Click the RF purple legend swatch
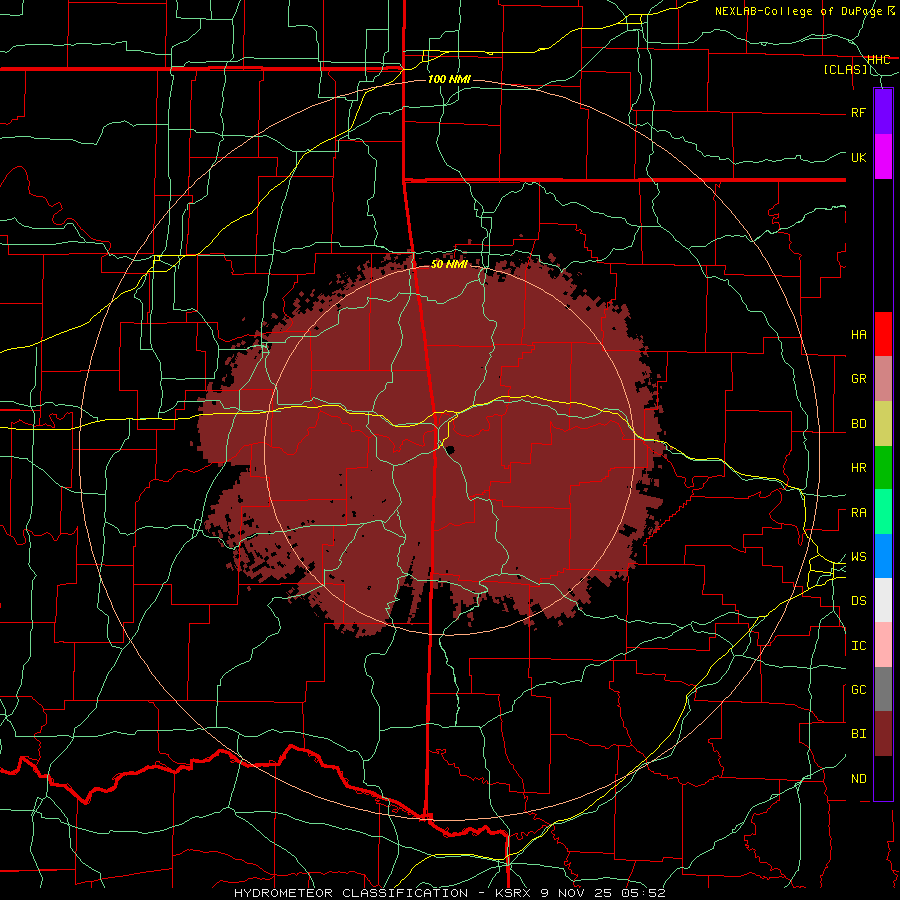Screen dimensions: 900x900 [883, 111]
